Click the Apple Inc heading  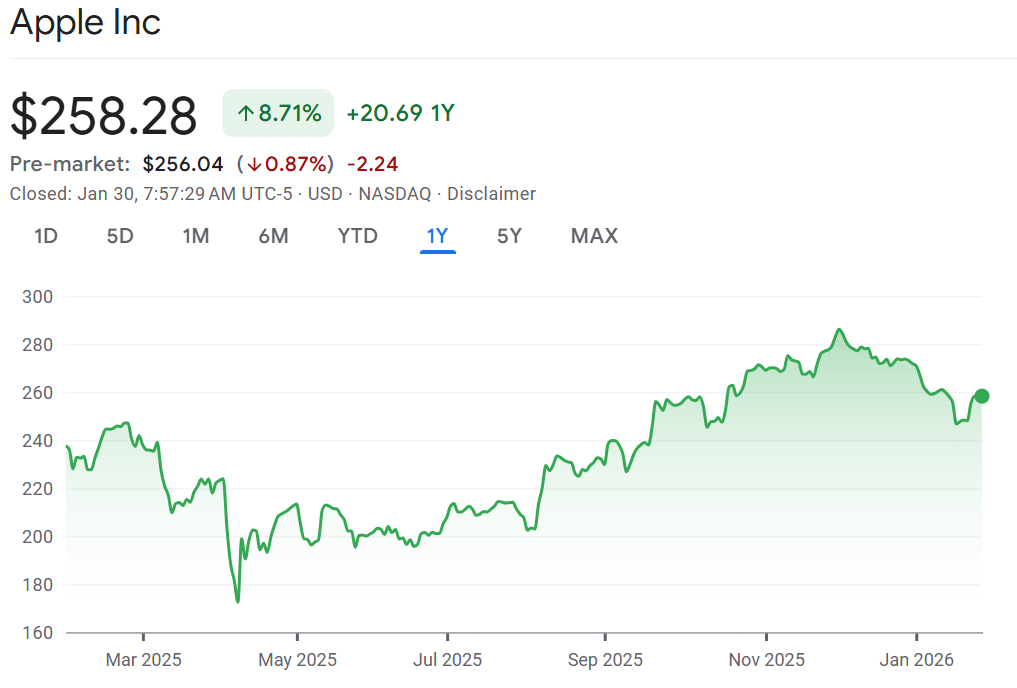[86, 23]
